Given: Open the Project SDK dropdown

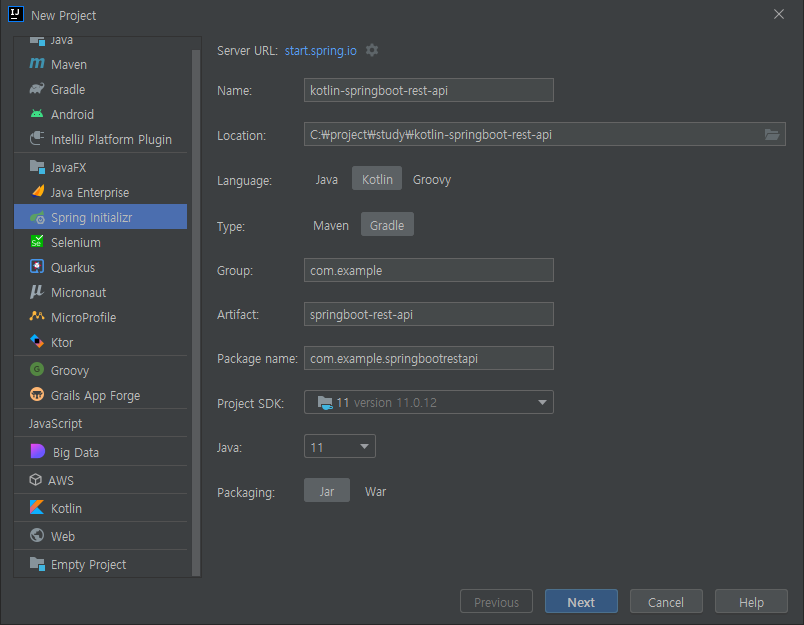Looking at the screenshot, I should pos(429,402).
